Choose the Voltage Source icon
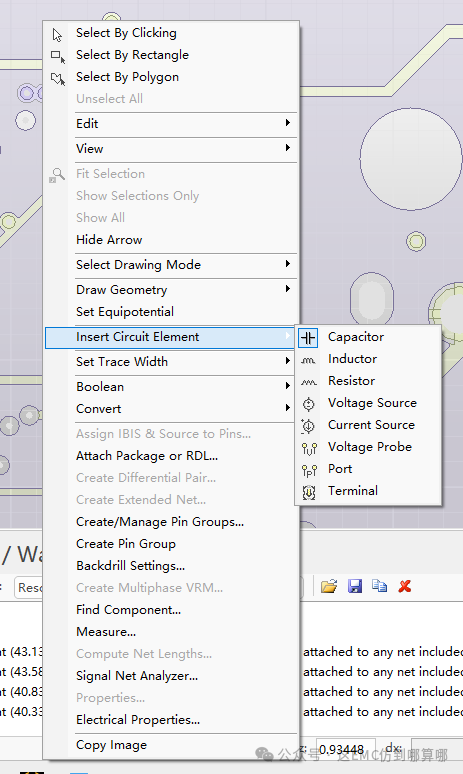This screenshot has width=463, height=774. [x=309, y=404]
